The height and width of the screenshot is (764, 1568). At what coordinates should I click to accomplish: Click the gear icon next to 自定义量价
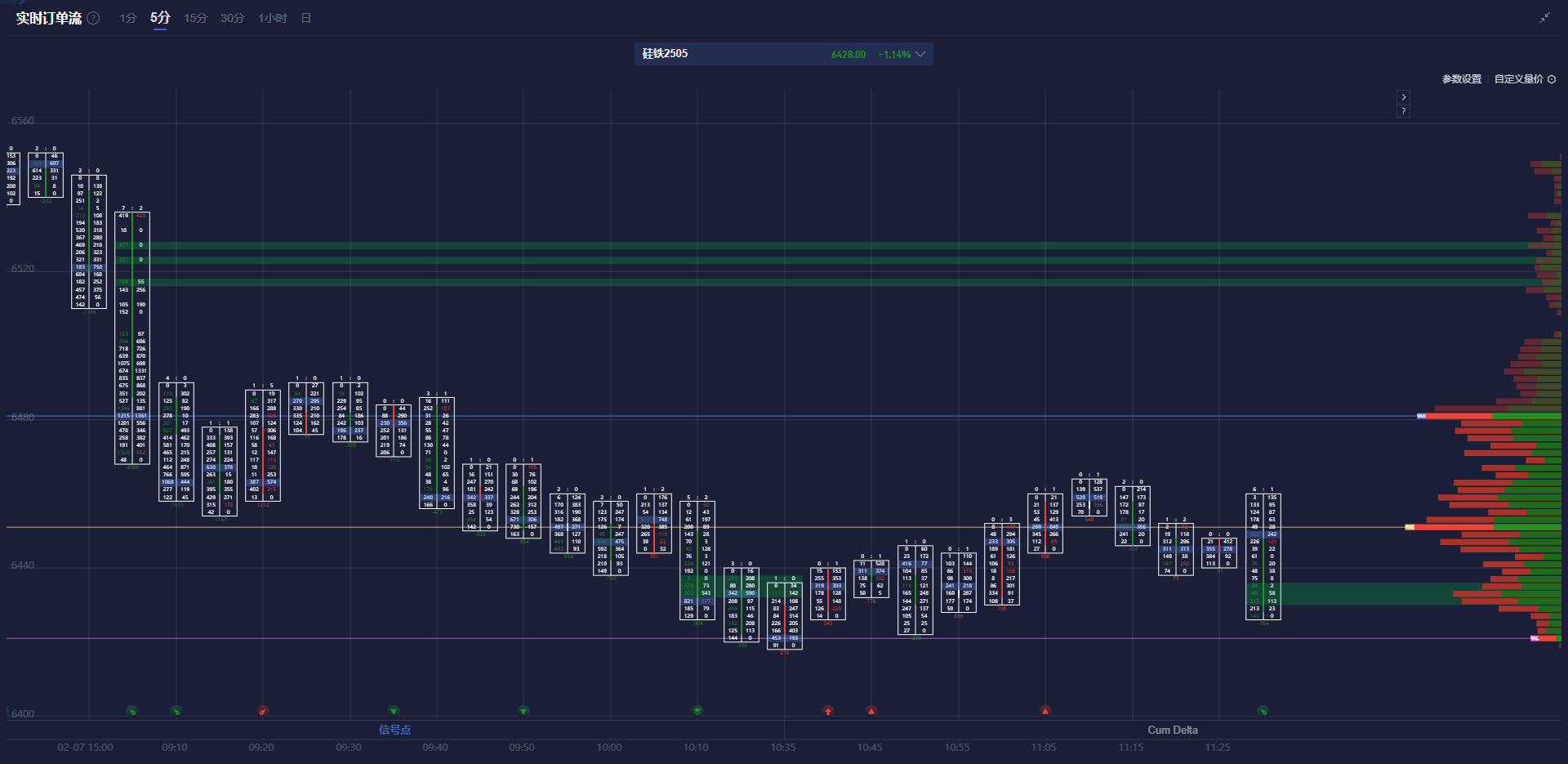point(1556,78)
